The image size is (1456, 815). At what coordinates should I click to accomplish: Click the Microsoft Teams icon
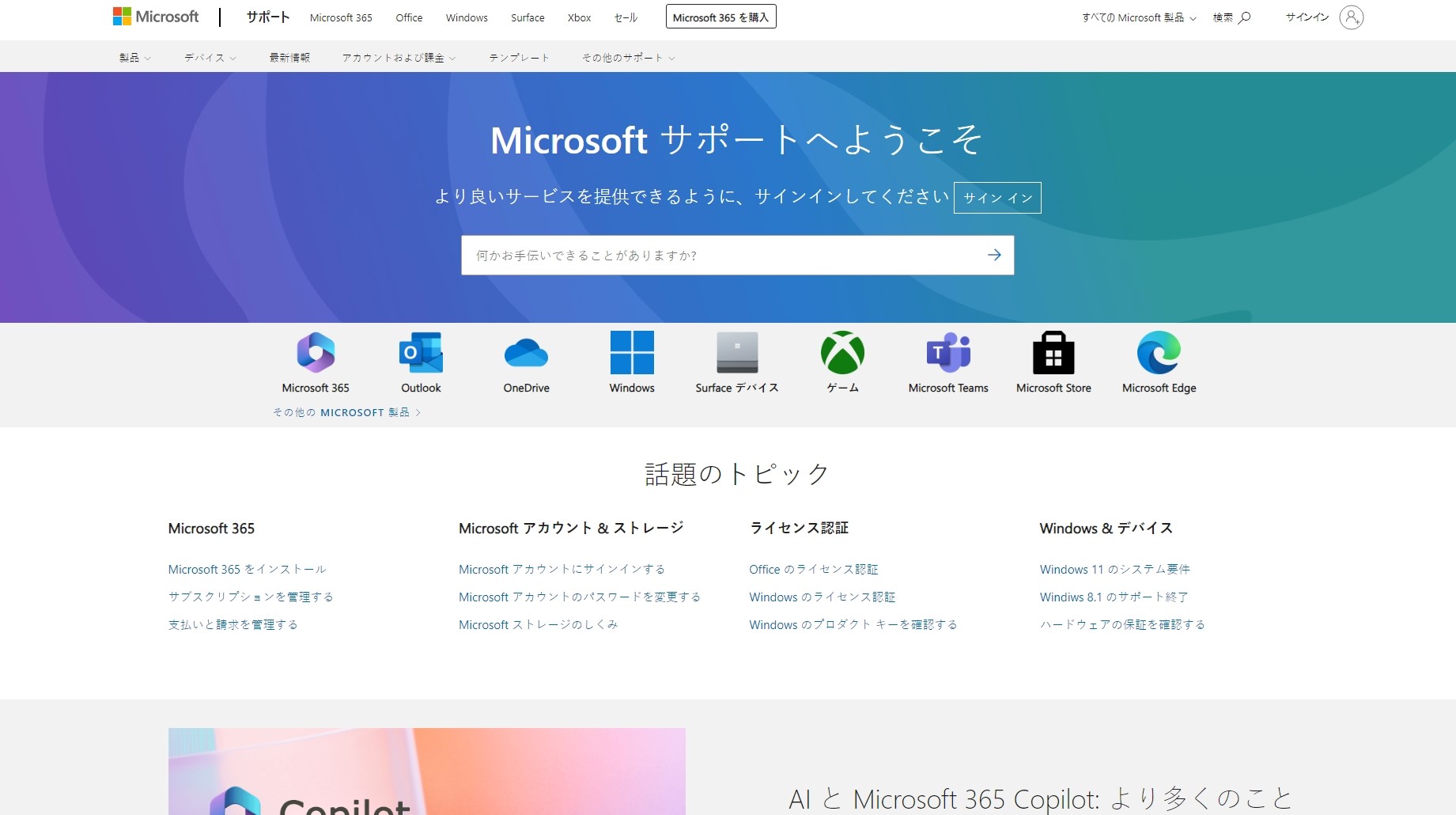(948, 353)
